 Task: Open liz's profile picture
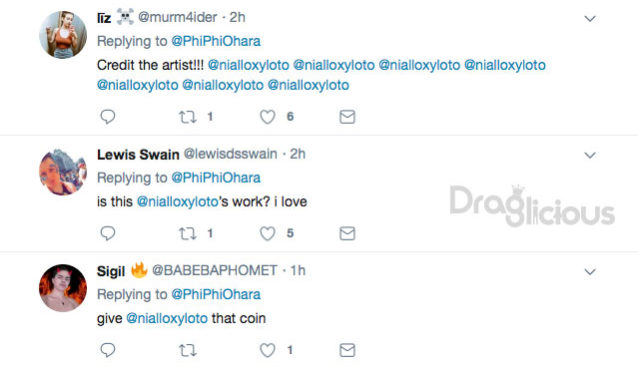(x=63, y=35)
